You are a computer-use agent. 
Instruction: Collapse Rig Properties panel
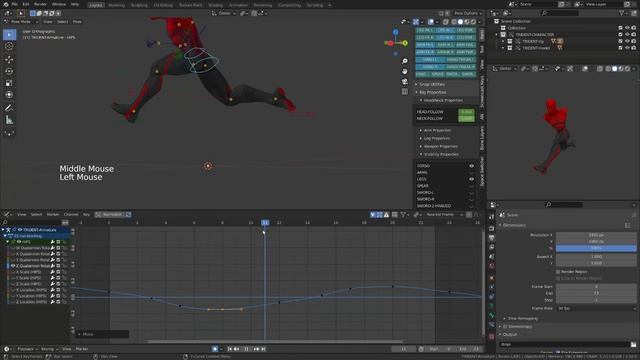click(x=432, y=92)
